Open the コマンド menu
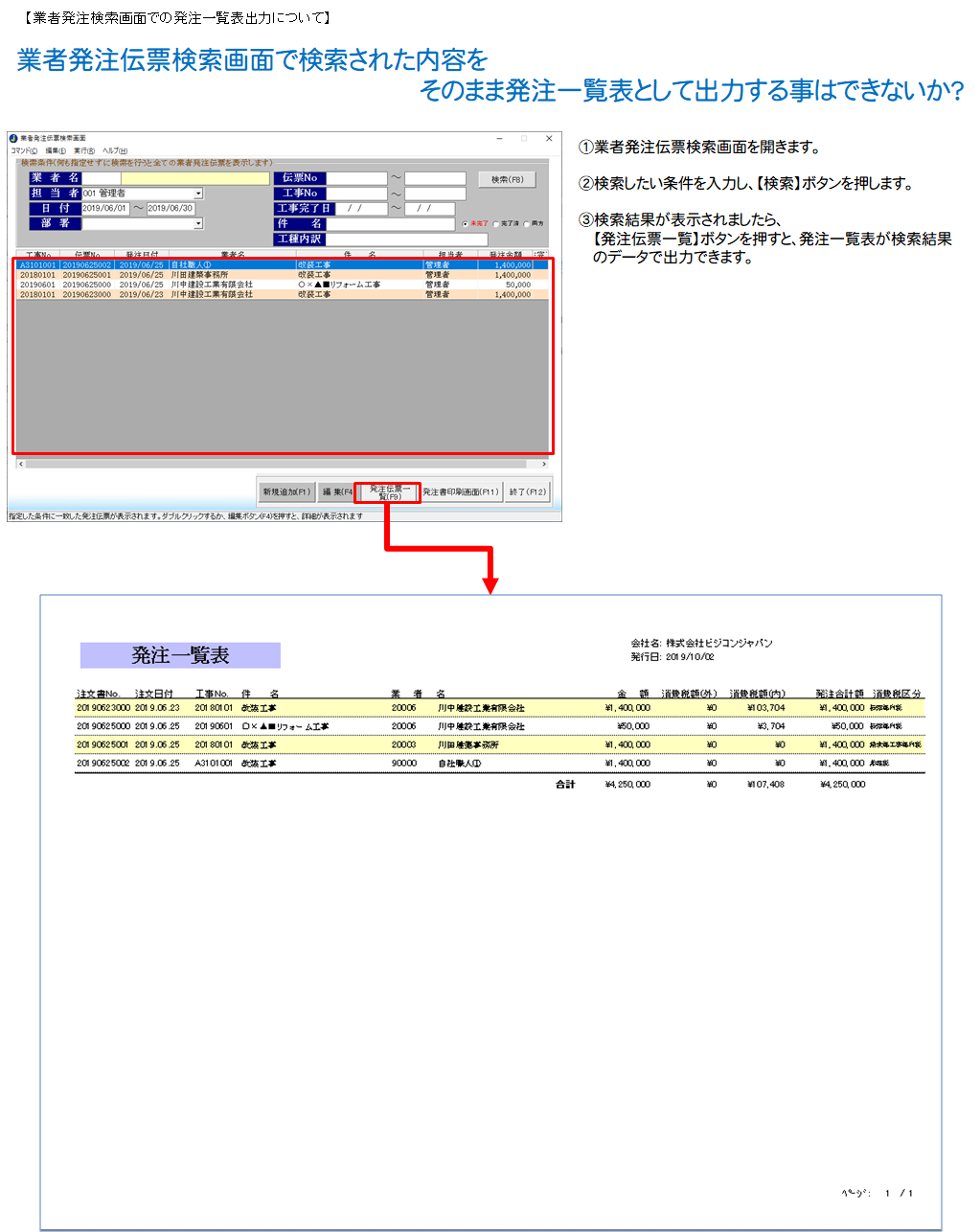Image resolution: width=980 pixels, height=1232 pixels. (24, 151)
